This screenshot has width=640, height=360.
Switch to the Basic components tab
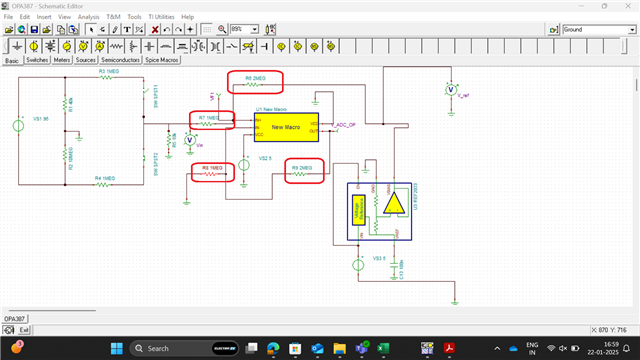coord(12,60)
